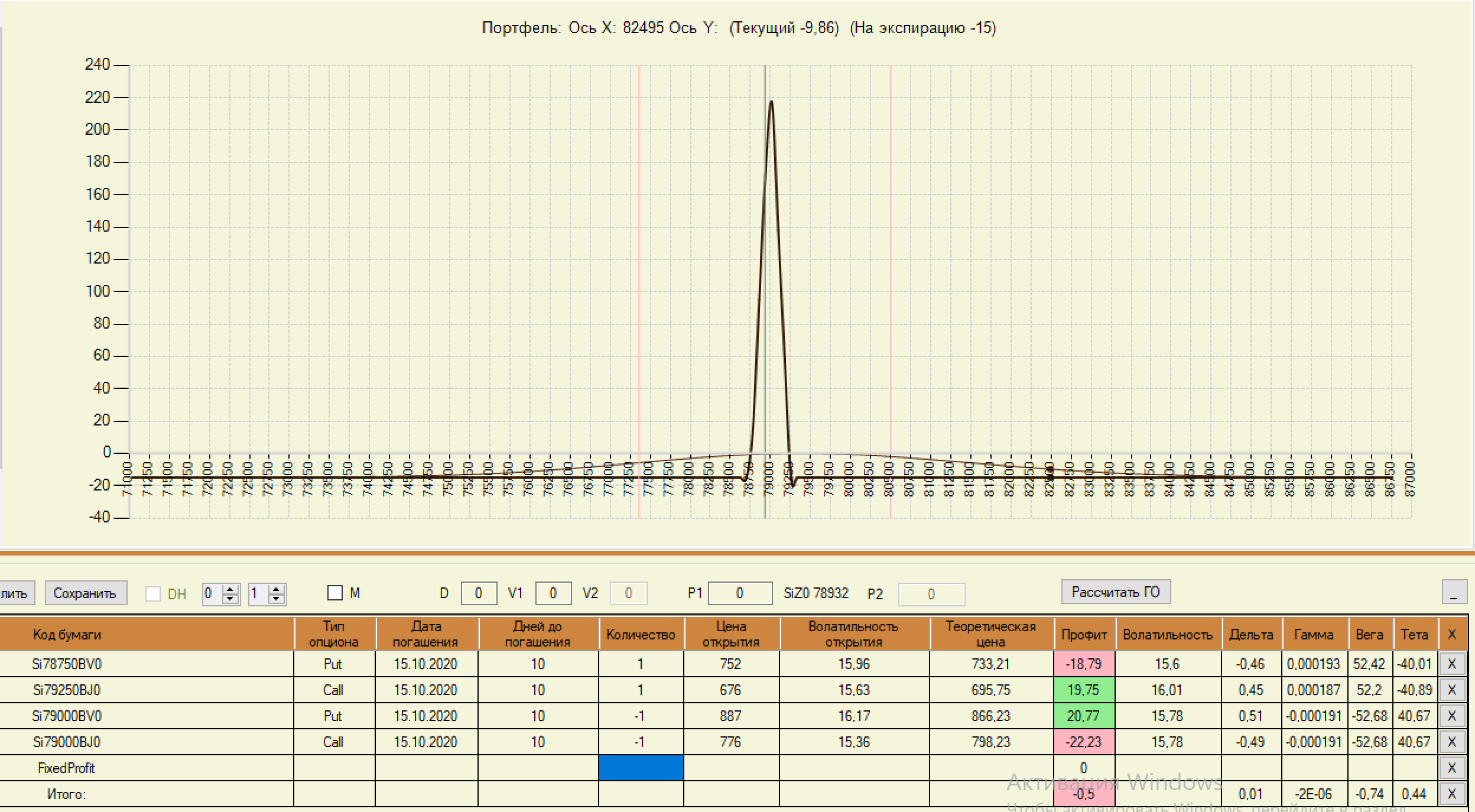Toggle the M checkbox
Screen dimensions: 1475x812
tap(335, 593)
